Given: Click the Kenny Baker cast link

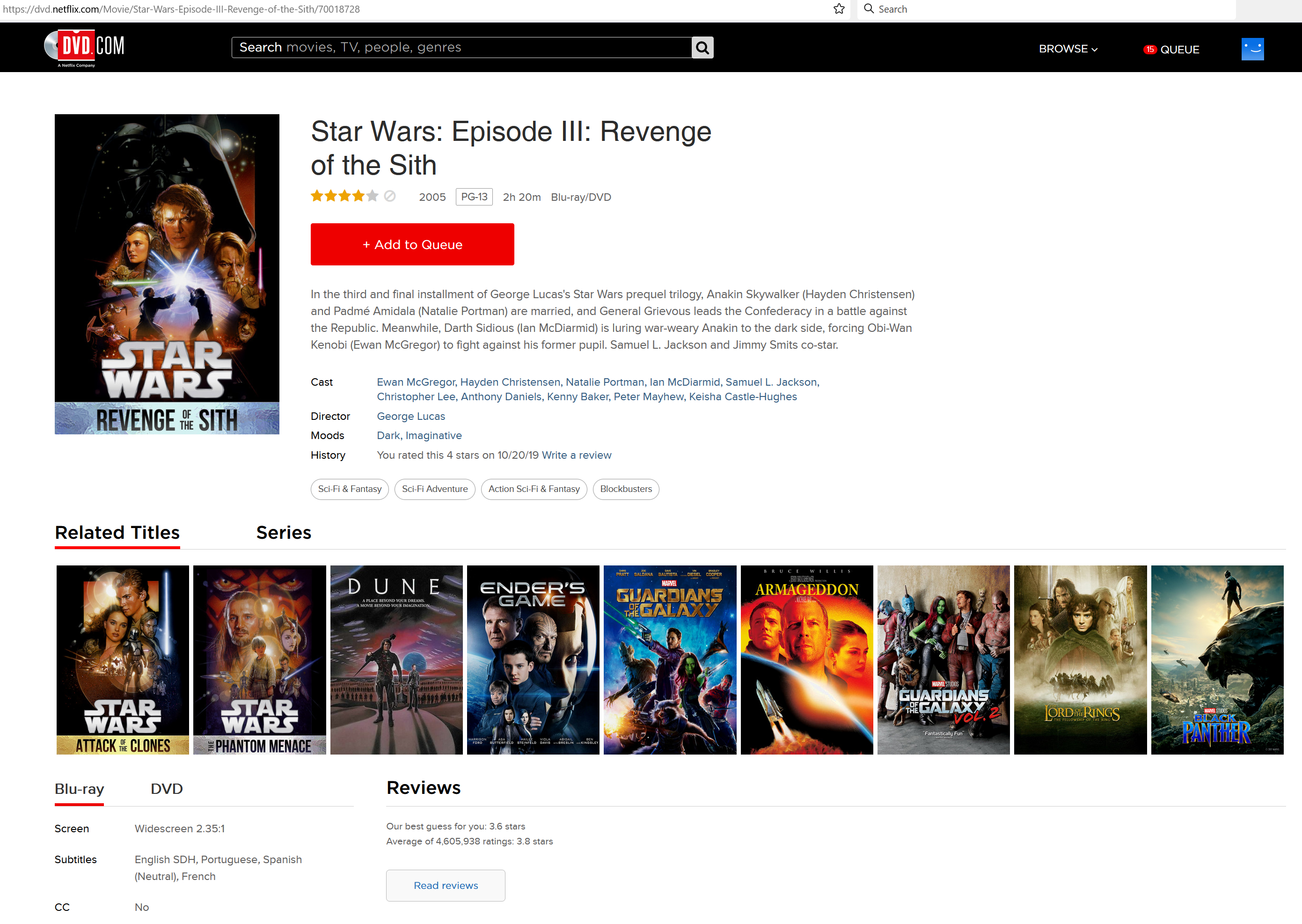Looking at the screenshot, I should (578, 397).
